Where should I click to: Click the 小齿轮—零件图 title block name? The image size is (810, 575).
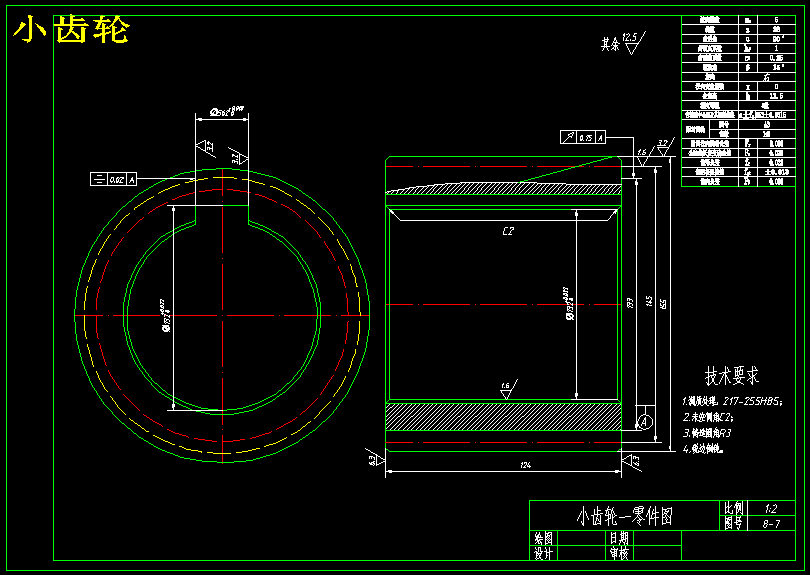point(625,516)
